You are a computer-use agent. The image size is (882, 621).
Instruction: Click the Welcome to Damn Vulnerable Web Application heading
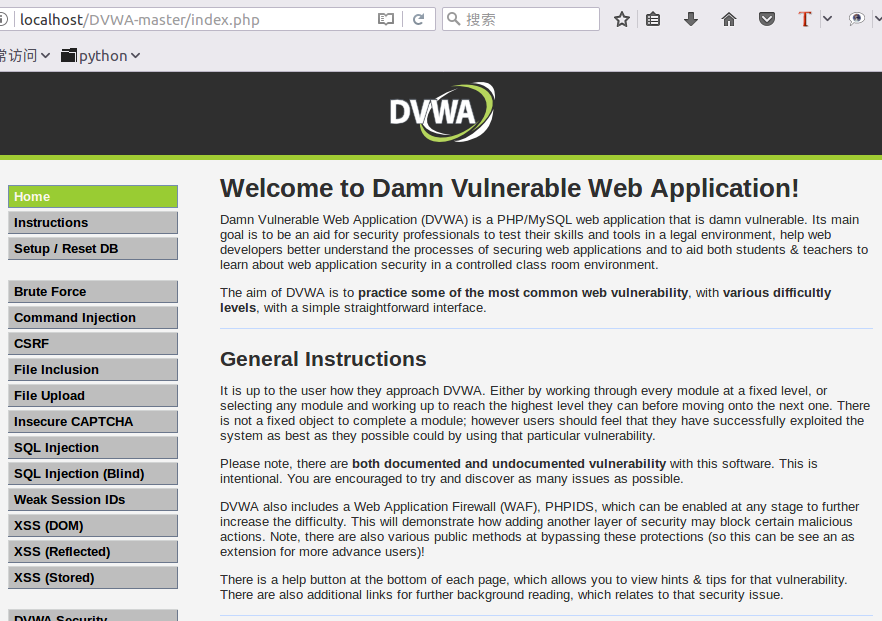tap(510, 188)
